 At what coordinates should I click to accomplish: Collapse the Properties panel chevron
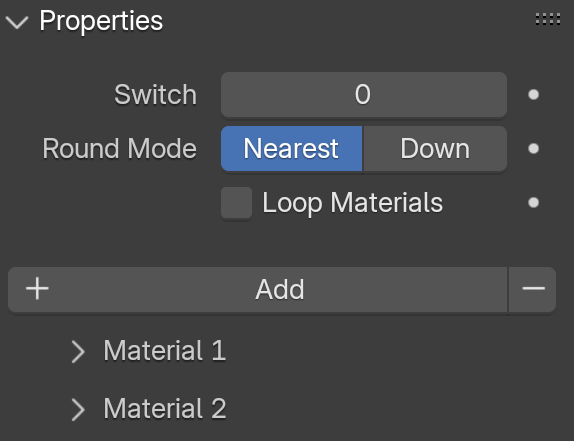pyautogui.click(x=17, y=22)
